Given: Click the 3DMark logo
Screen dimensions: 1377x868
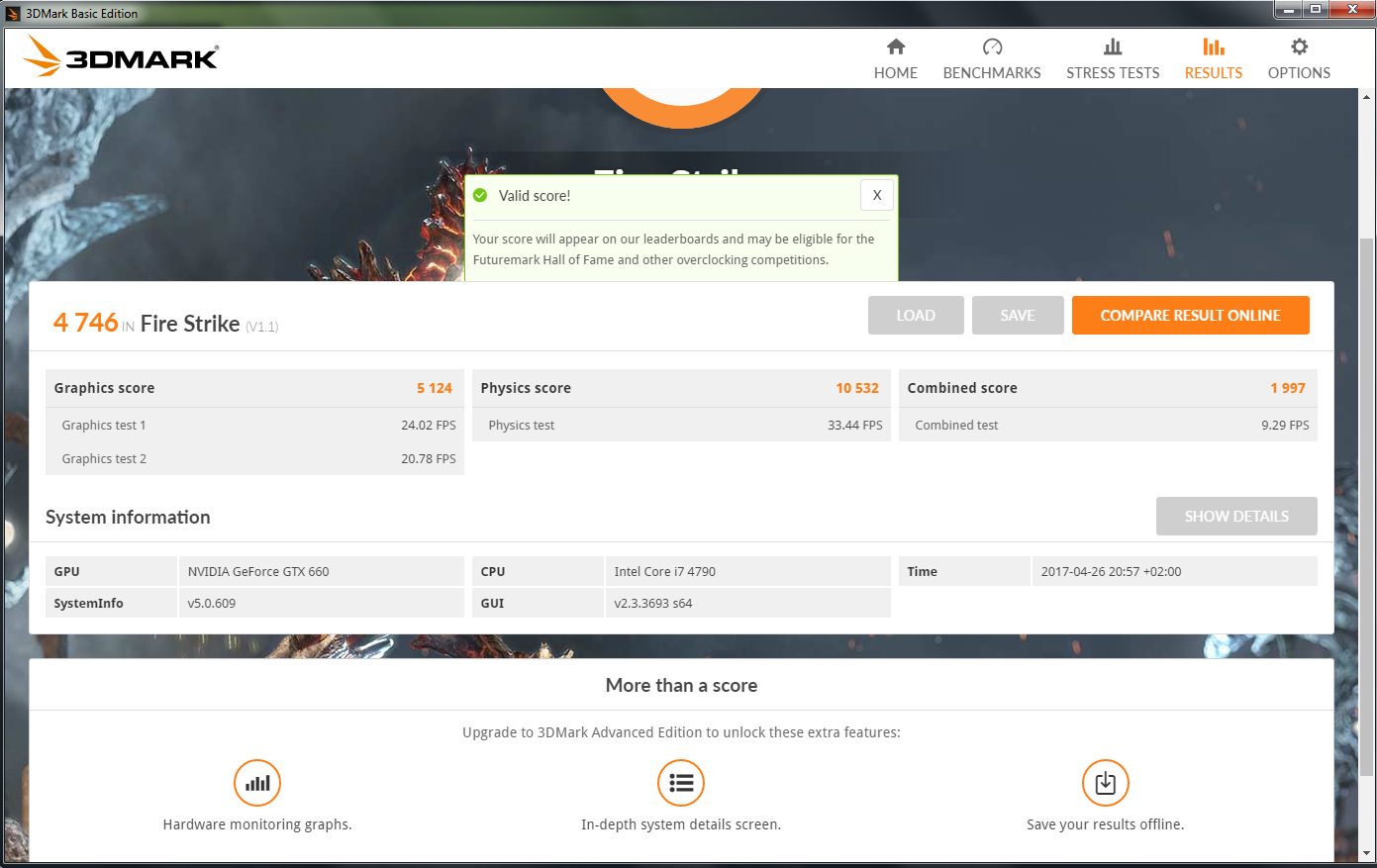Looking at the screenshot, I should click(x=121, y=56).
